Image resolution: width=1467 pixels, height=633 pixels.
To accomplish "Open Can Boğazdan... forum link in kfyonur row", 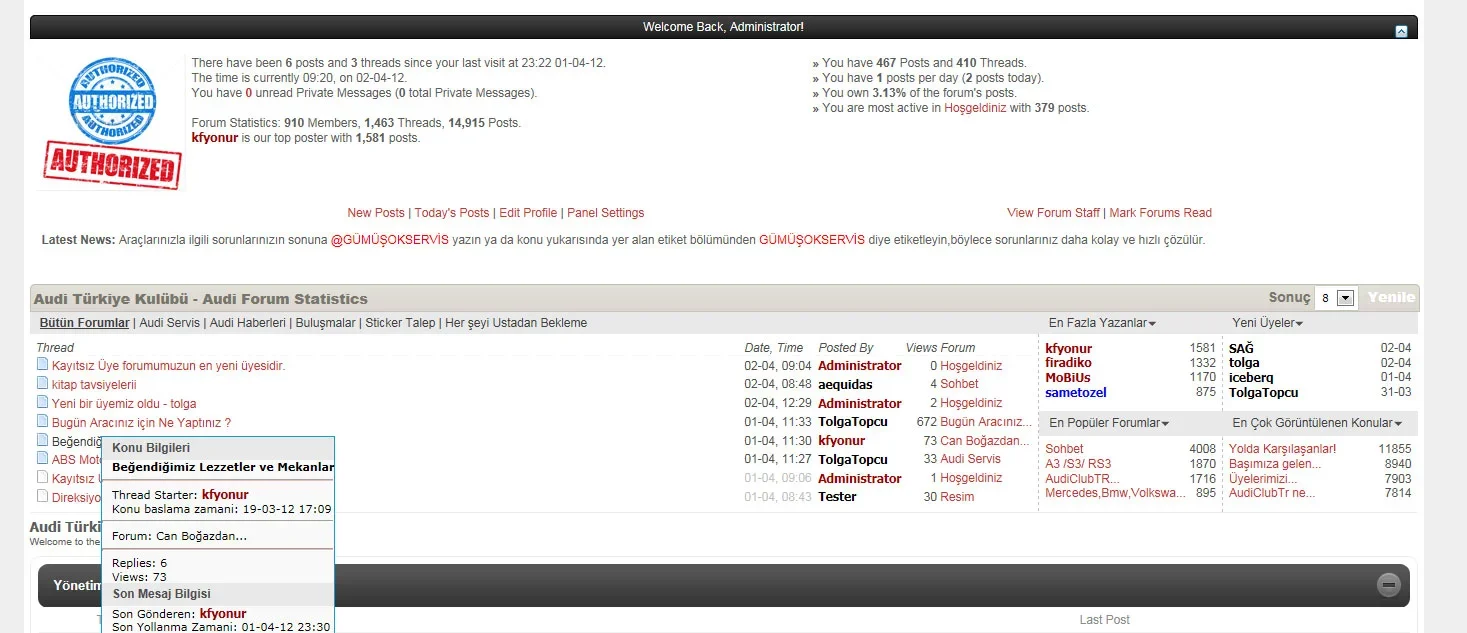I will (984, 441).
